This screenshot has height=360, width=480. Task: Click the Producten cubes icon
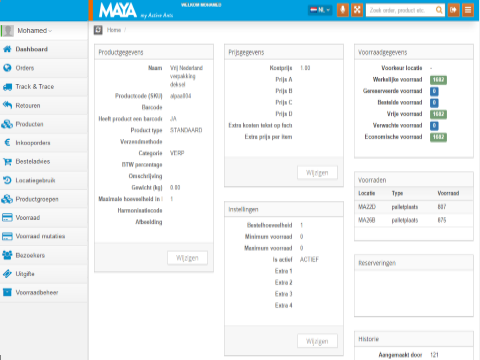tap(7, 124)
